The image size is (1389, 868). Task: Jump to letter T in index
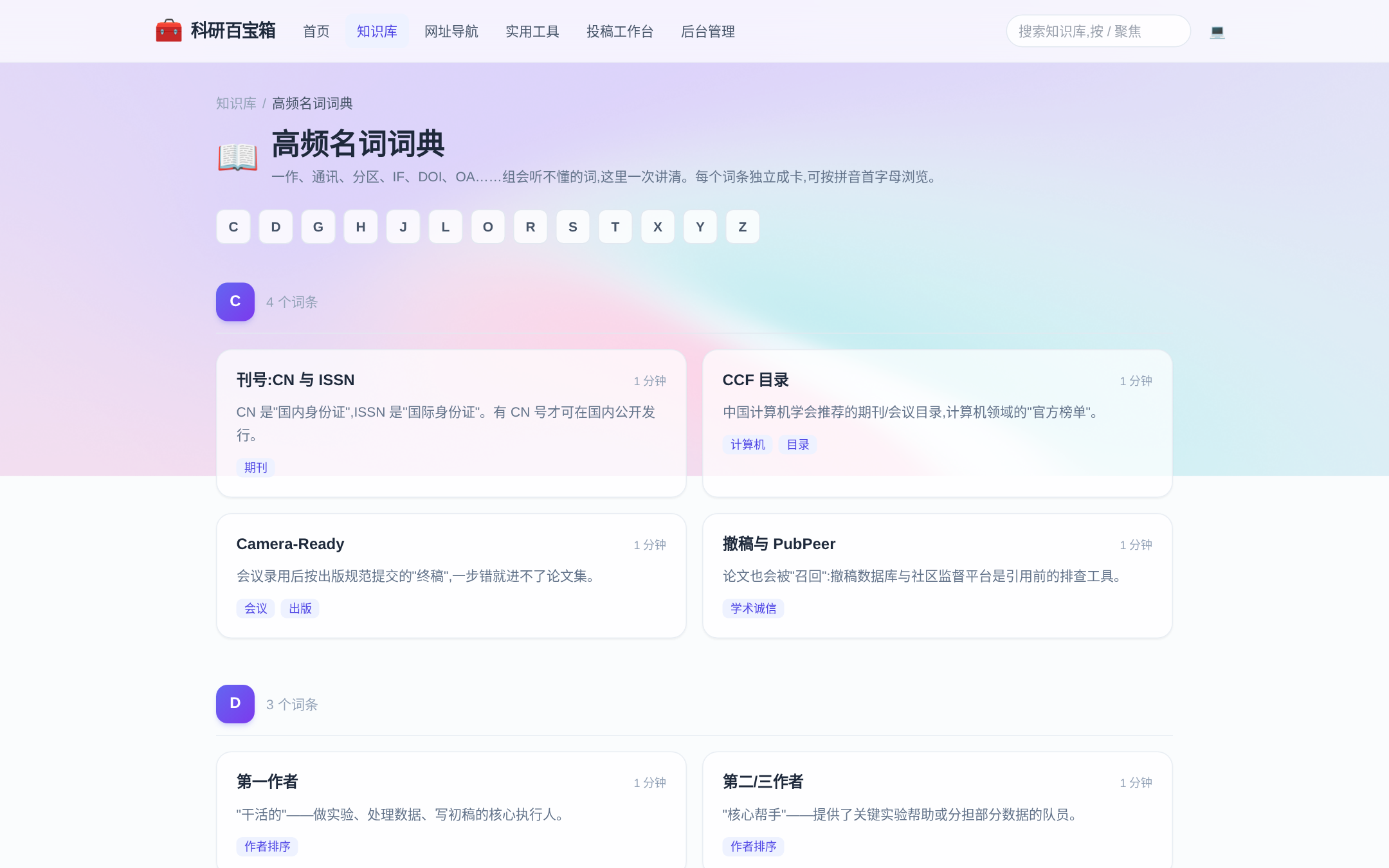[615, 227]
